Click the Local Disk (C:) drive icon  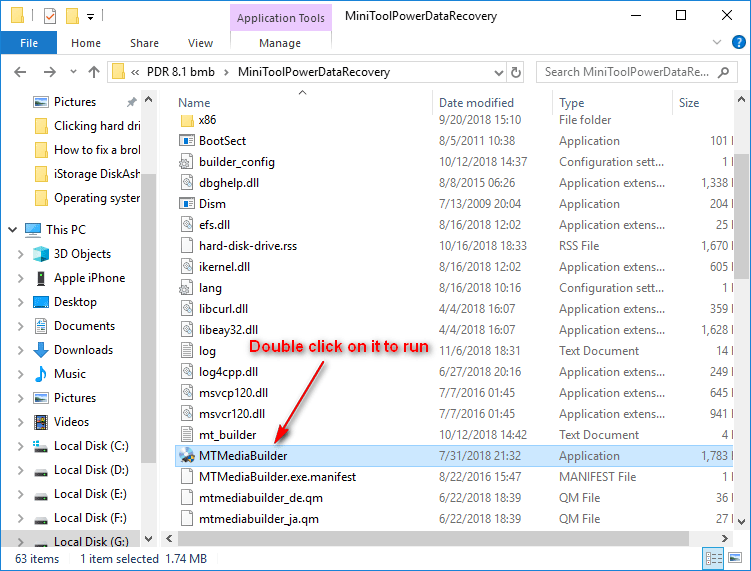[x=40, y=446]
